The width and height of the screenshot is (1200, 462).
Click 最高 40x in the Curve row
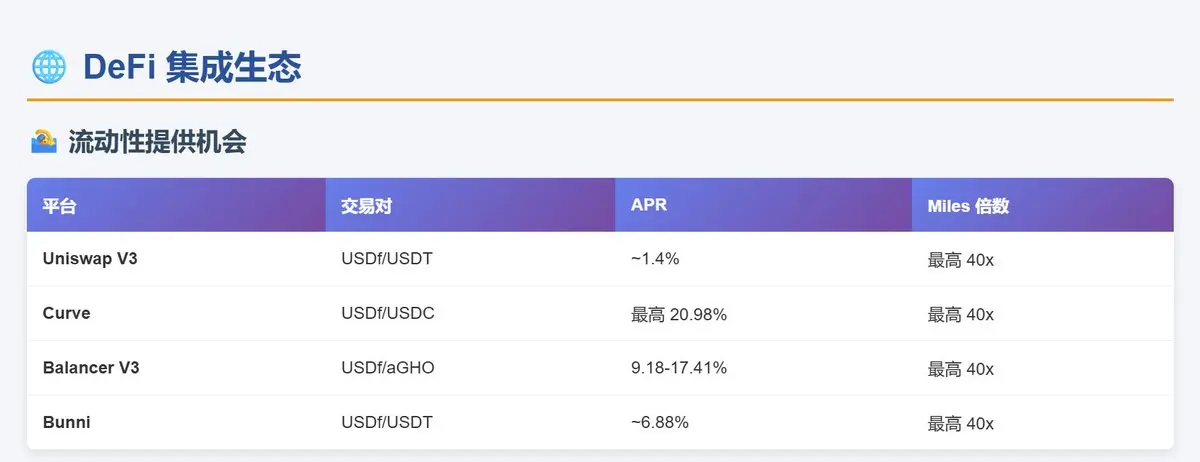pyautogui.click(x=961, y=314)
